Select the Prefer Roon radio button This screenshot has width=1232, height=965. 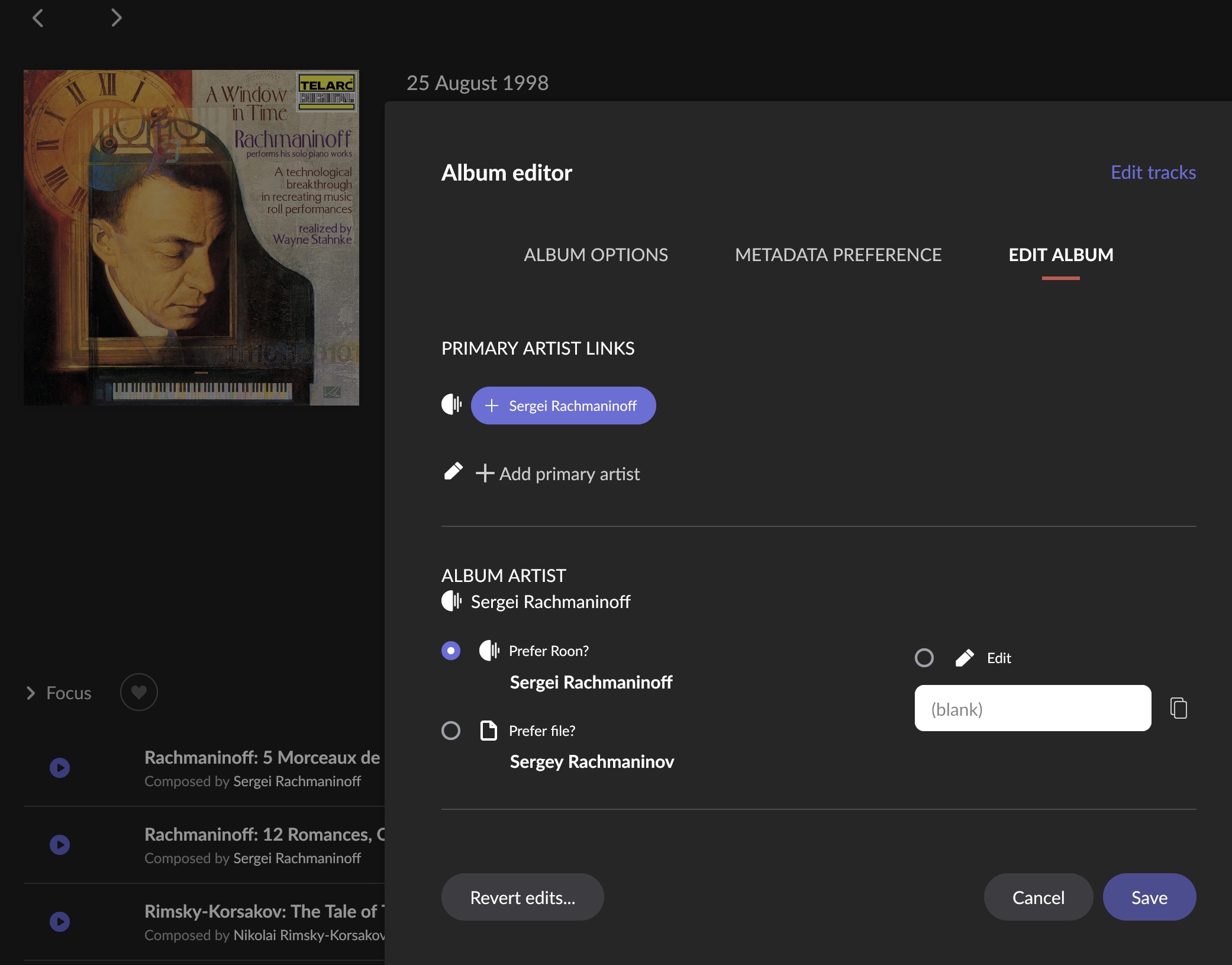[451, 651]
